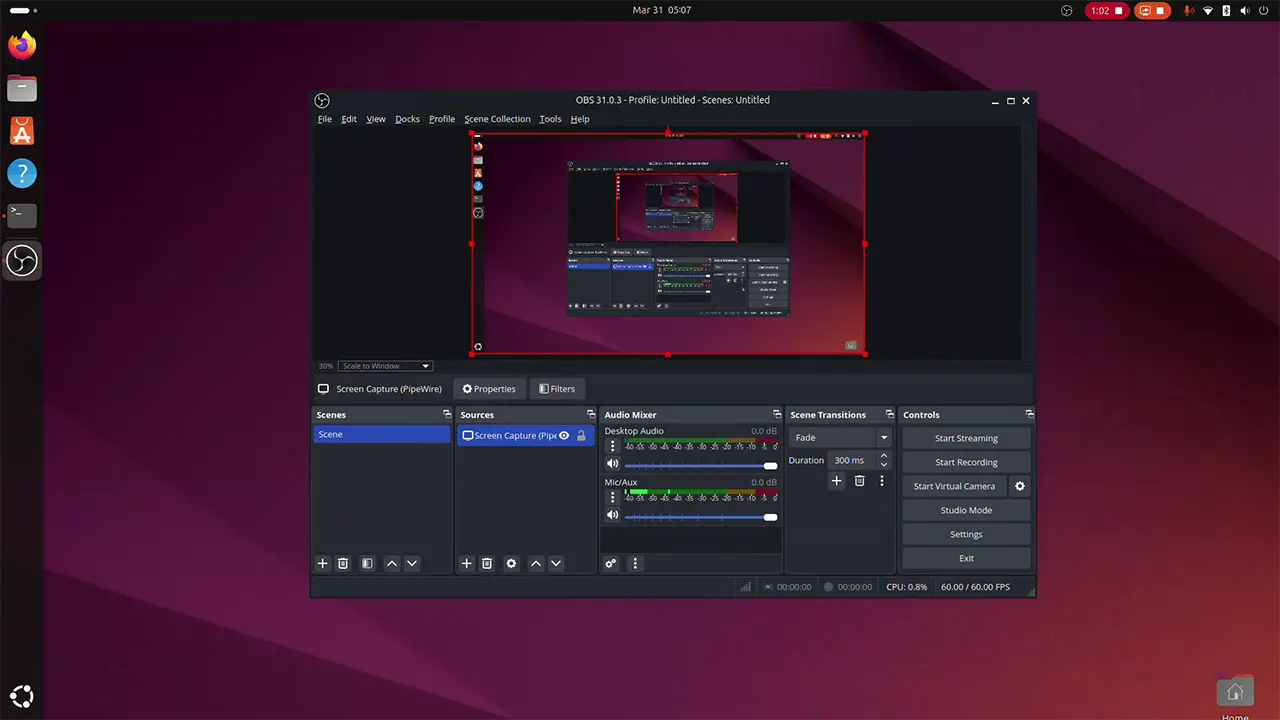Open Virtual Camera settings gear

[x=1020, y=486]
